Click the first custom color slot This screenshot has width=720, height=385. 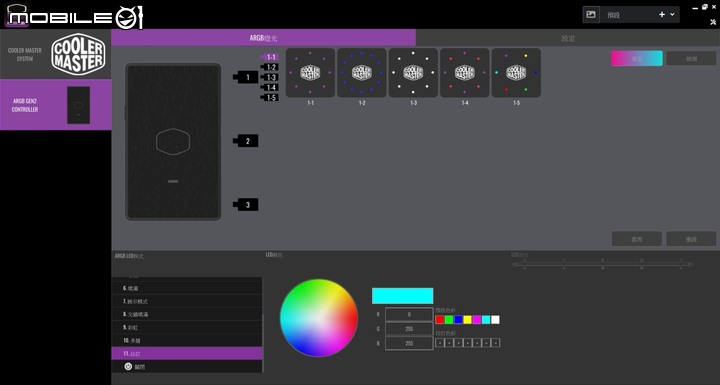point(440,343)
